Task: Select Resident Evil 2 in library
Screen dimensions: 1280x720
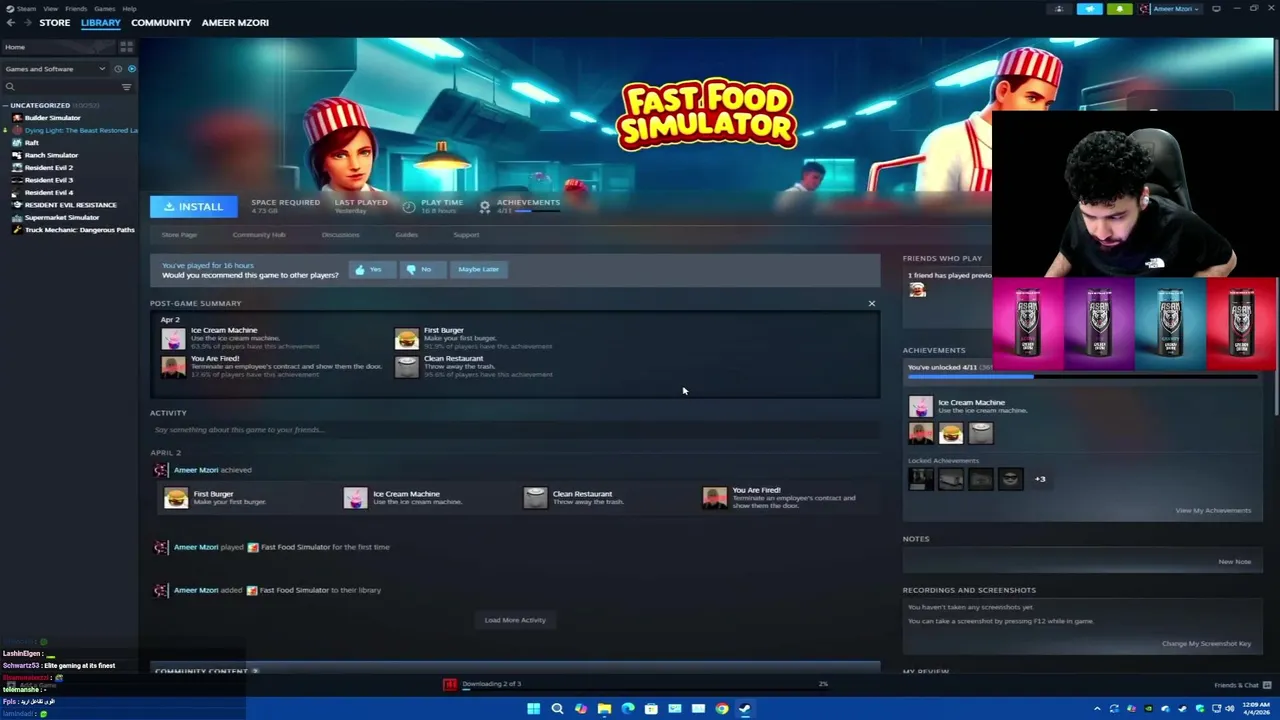Action: coord(48,167)
